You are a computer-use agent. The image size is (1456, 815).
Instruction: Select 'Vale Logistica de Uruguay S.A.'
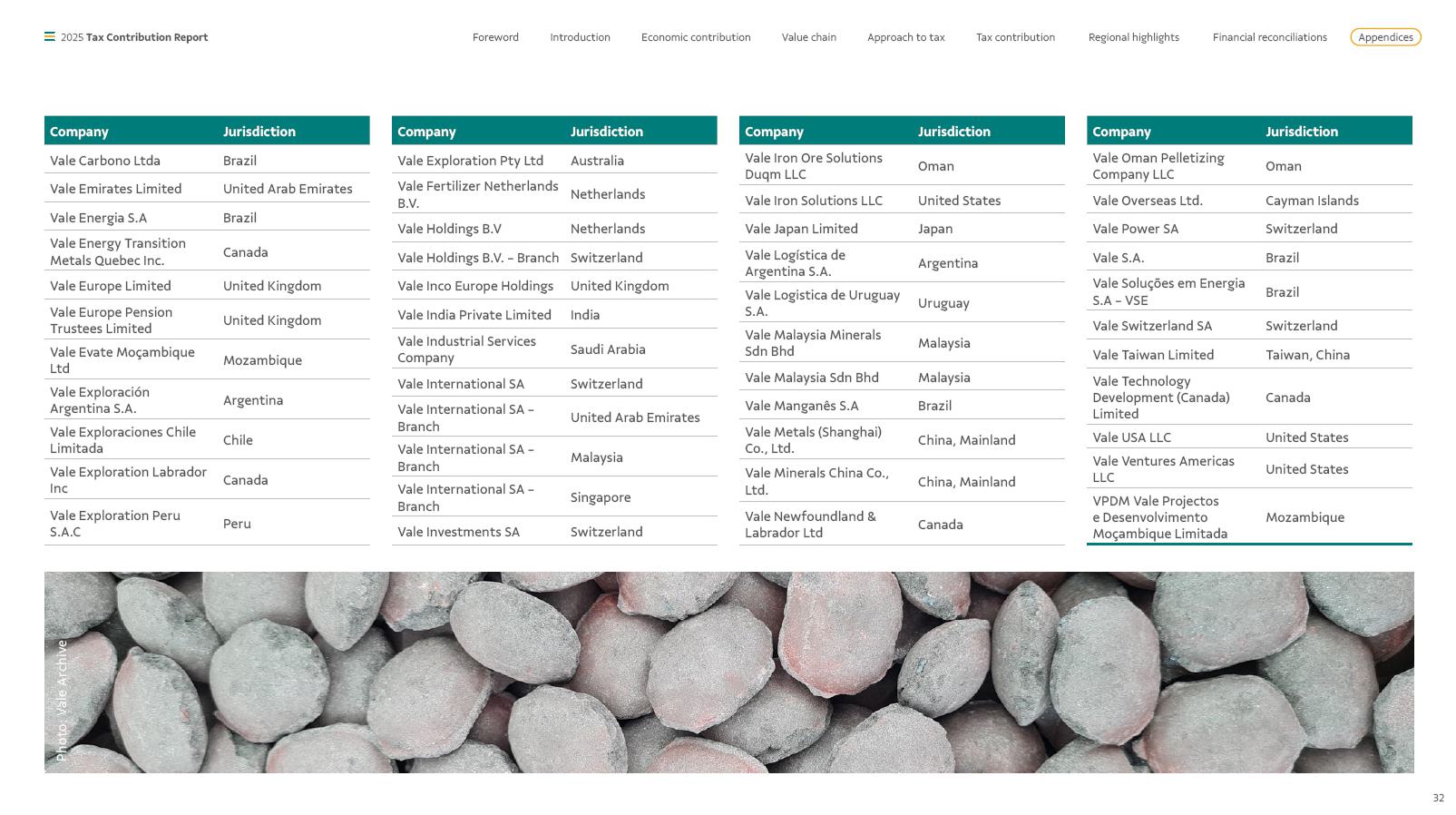point(823,303)
